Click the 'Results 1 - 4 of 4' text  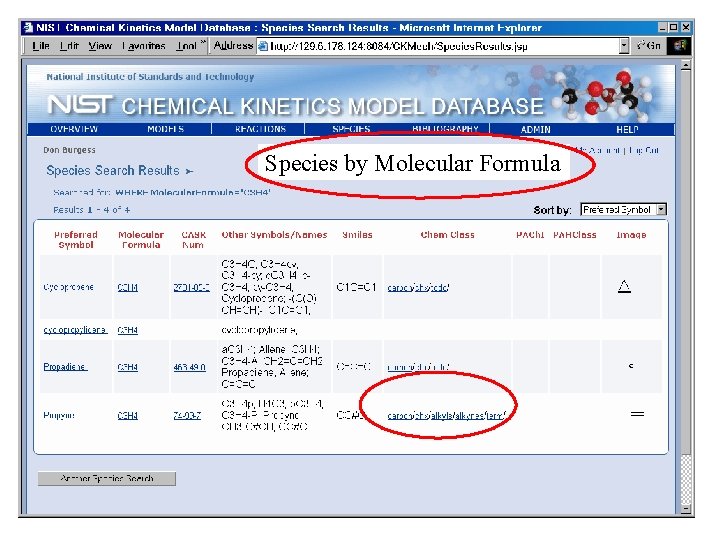tap(91, 210)
